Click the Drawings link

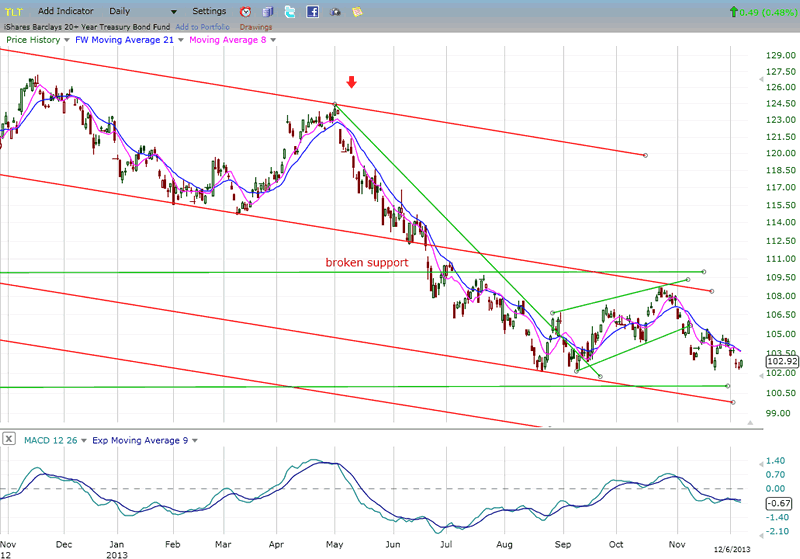click(x=255, y=26)
